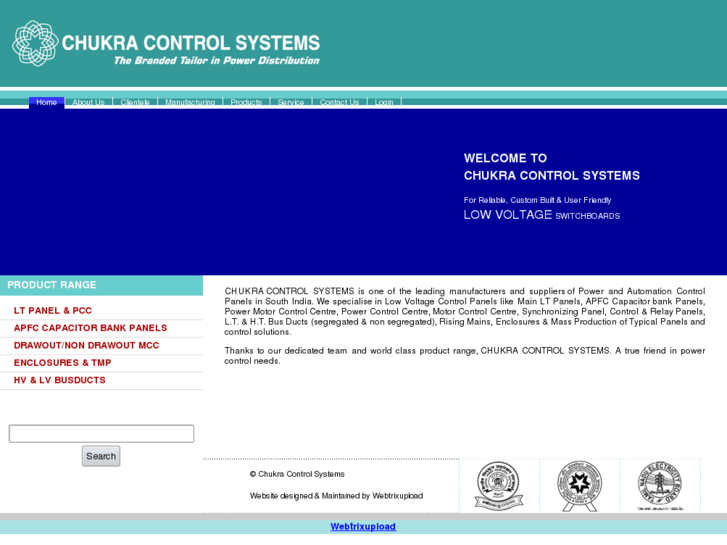Viewport: 727px width, 545px height.
Task: Open the Home tab
Action: point(46,102)
